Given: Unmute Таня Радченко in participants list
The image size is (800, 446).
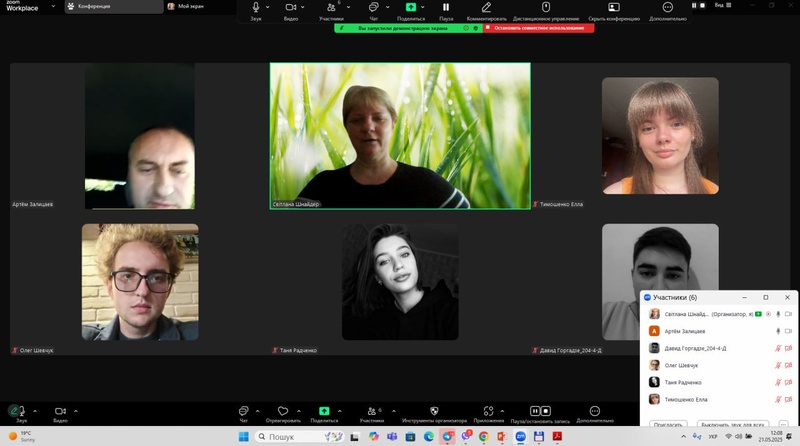Looking at the screenshot, I should pyautogui.click(x=778, y=382).
